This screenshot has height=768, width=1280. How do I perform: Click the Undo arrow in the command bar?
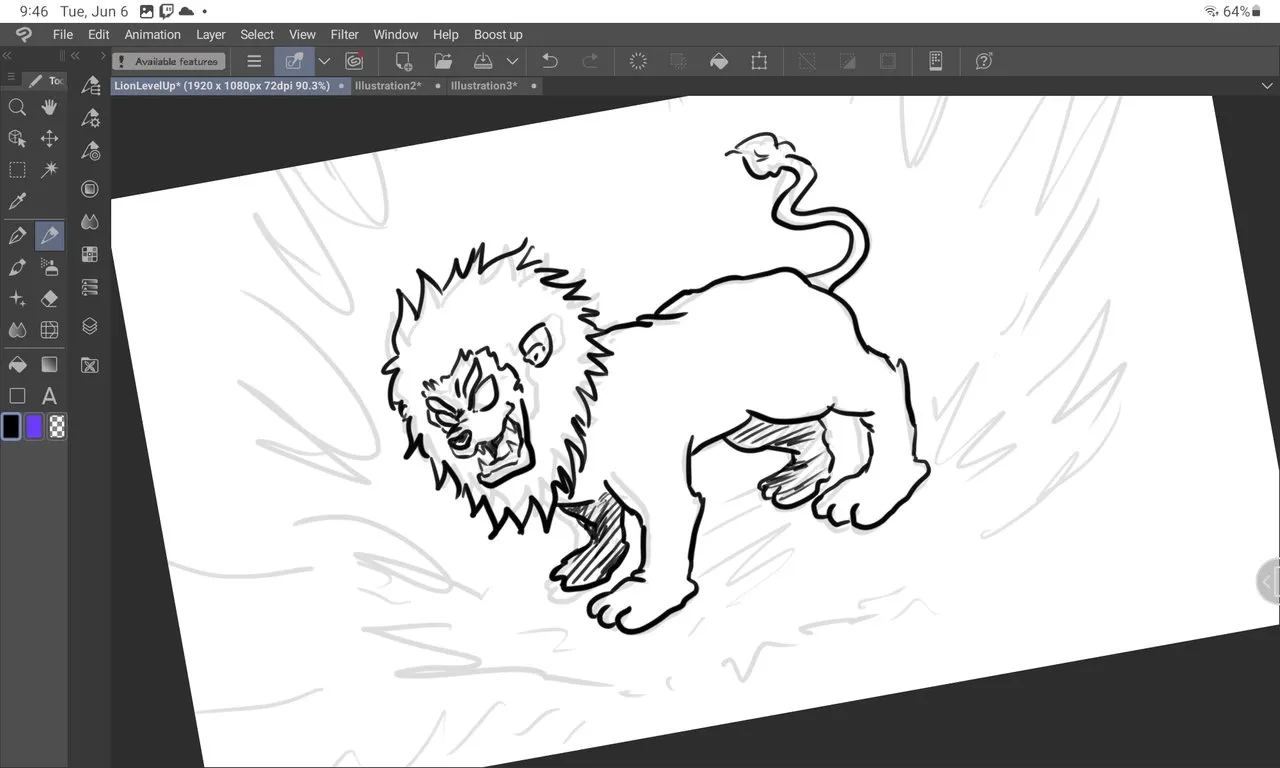pos(549,61)
